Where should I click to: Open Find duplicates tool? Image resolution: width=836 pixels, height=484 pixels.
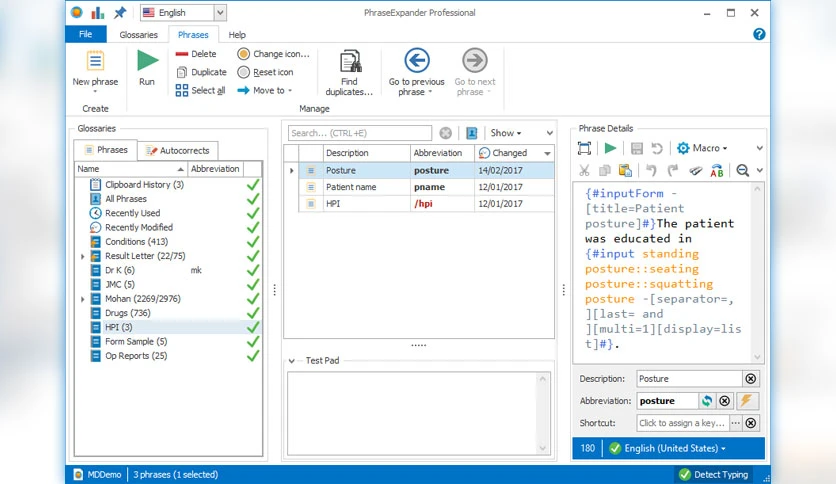tap(349, 73)
